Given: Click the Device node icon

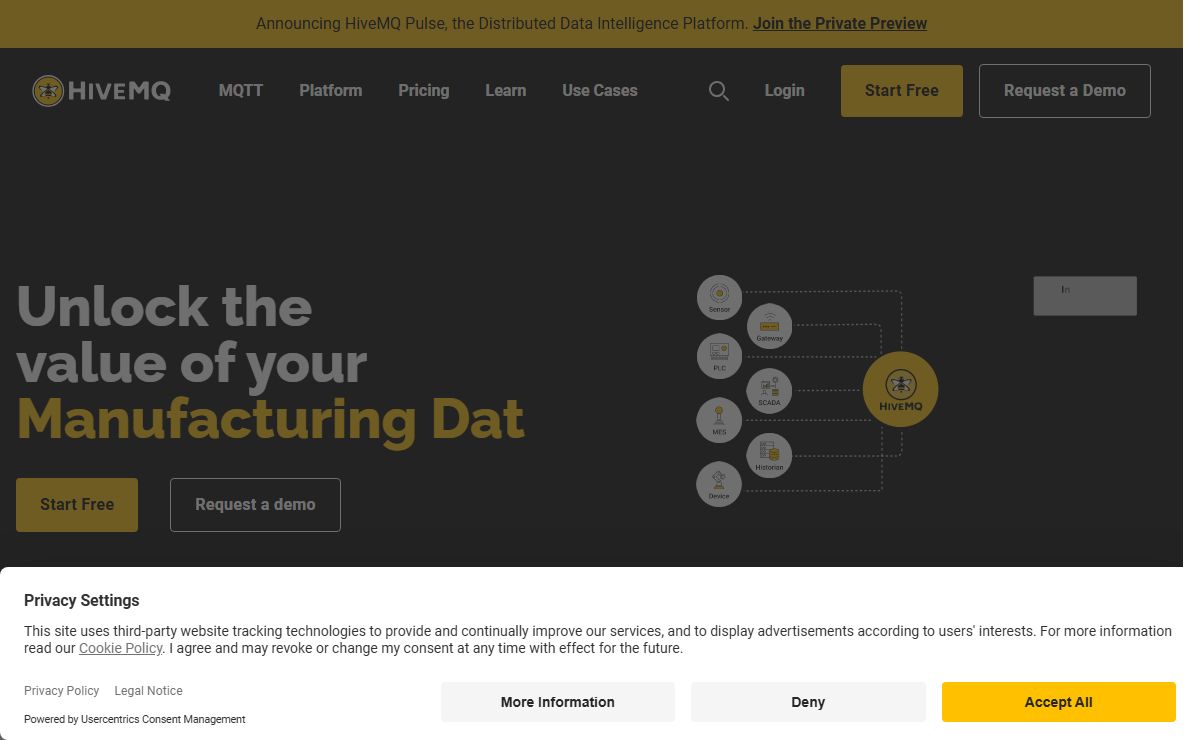Looking at the screenshot, I should 719,484.
